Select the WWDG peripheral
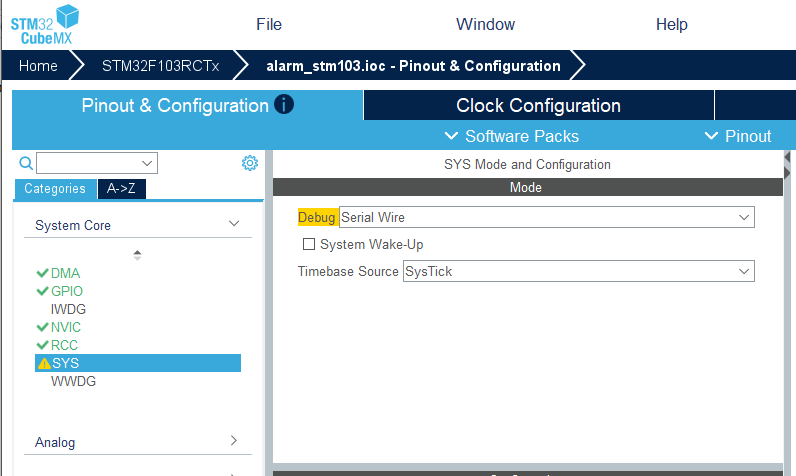The image size is (796, 476). (73, 381)
